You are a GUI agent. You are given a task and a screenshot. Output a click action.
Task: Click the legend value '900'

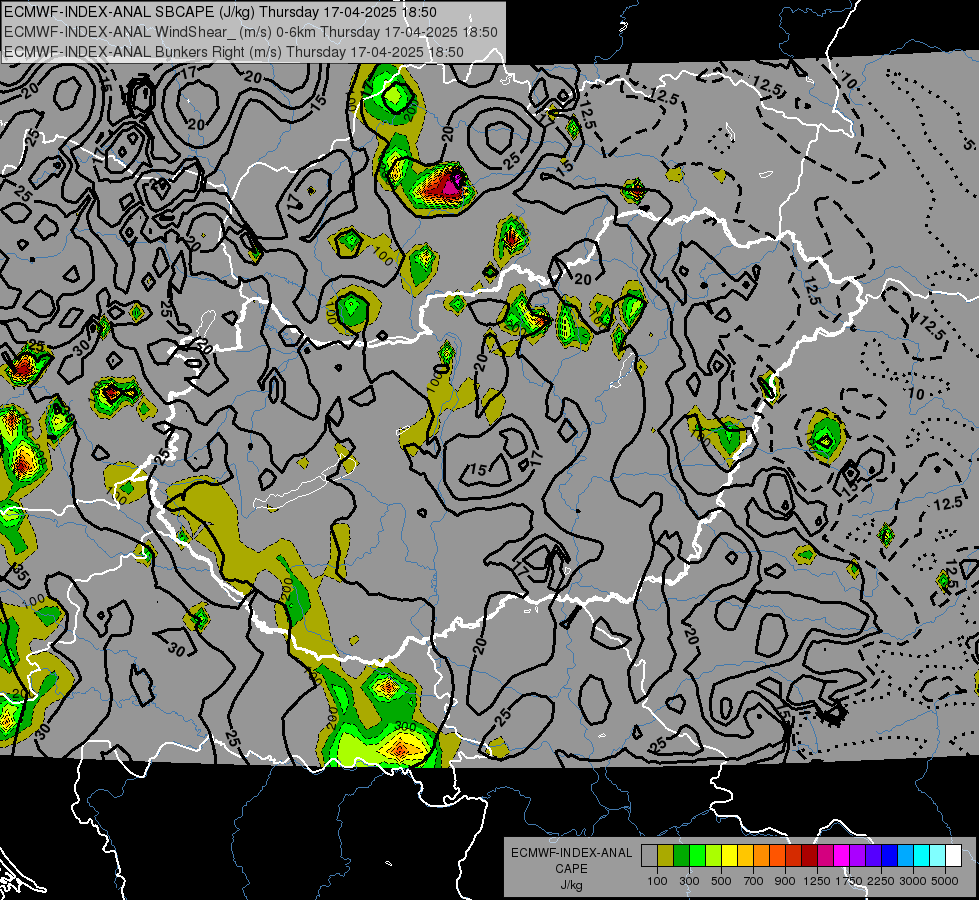tap(785, 881)
